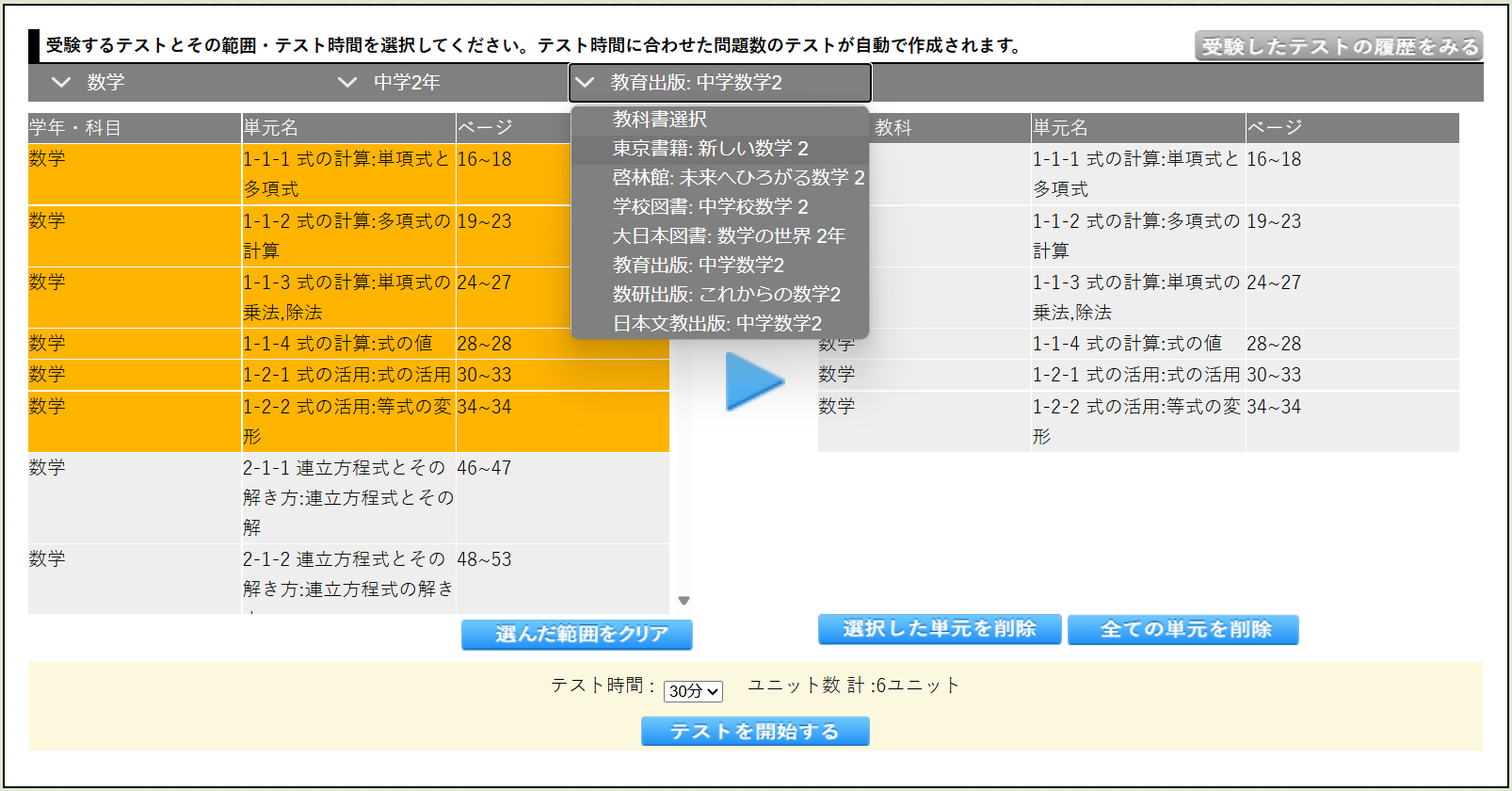Select 日本文教出版: 中学数学2 option
Image resolution: width=1512 pixels, height=791 pixels.
coord(716,324)
